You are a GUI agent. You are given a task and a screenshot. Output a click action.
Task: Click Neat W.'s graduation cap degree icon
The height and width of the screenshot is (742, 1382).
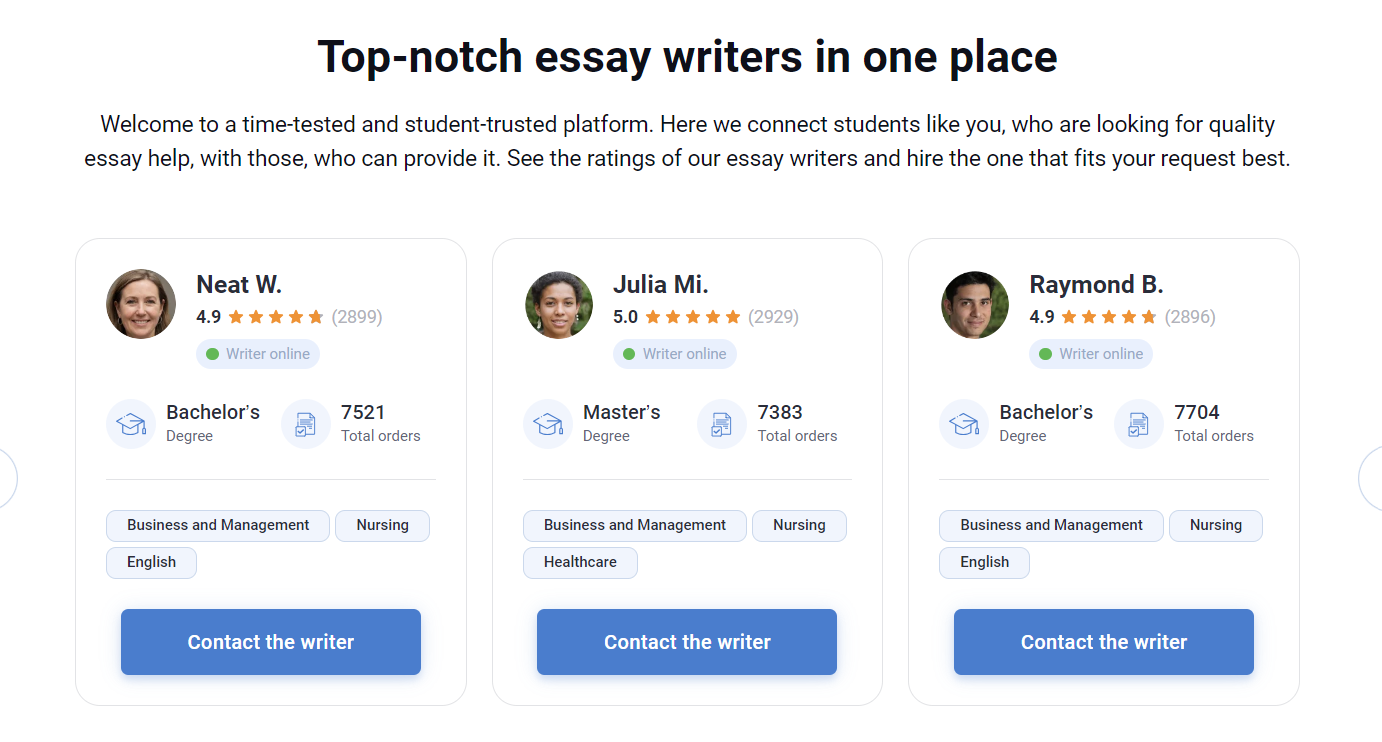click(x=131, y=424)
